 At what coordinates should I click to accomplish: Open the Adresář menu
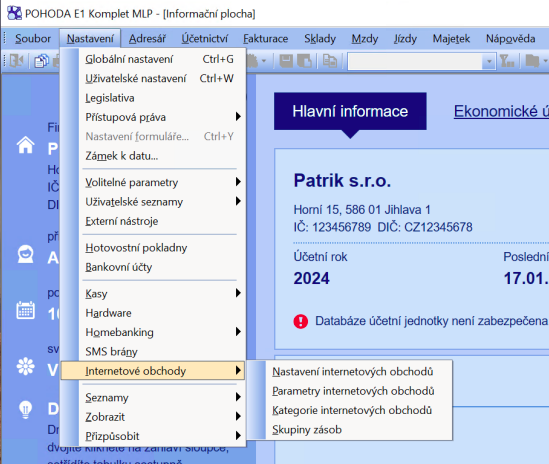tap(147, 39)
